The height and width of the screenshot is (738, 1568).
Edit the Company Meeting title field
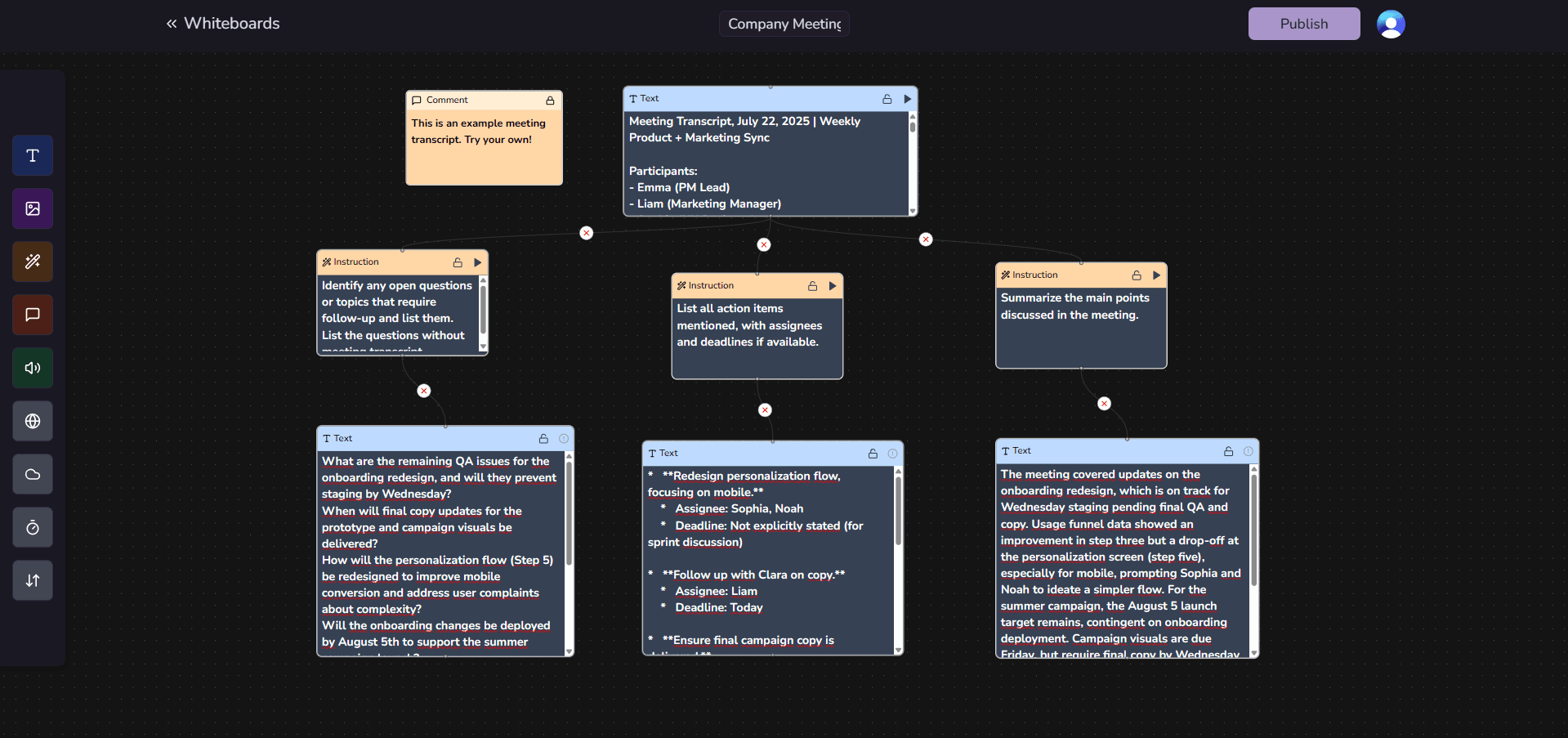click(784, 24)
